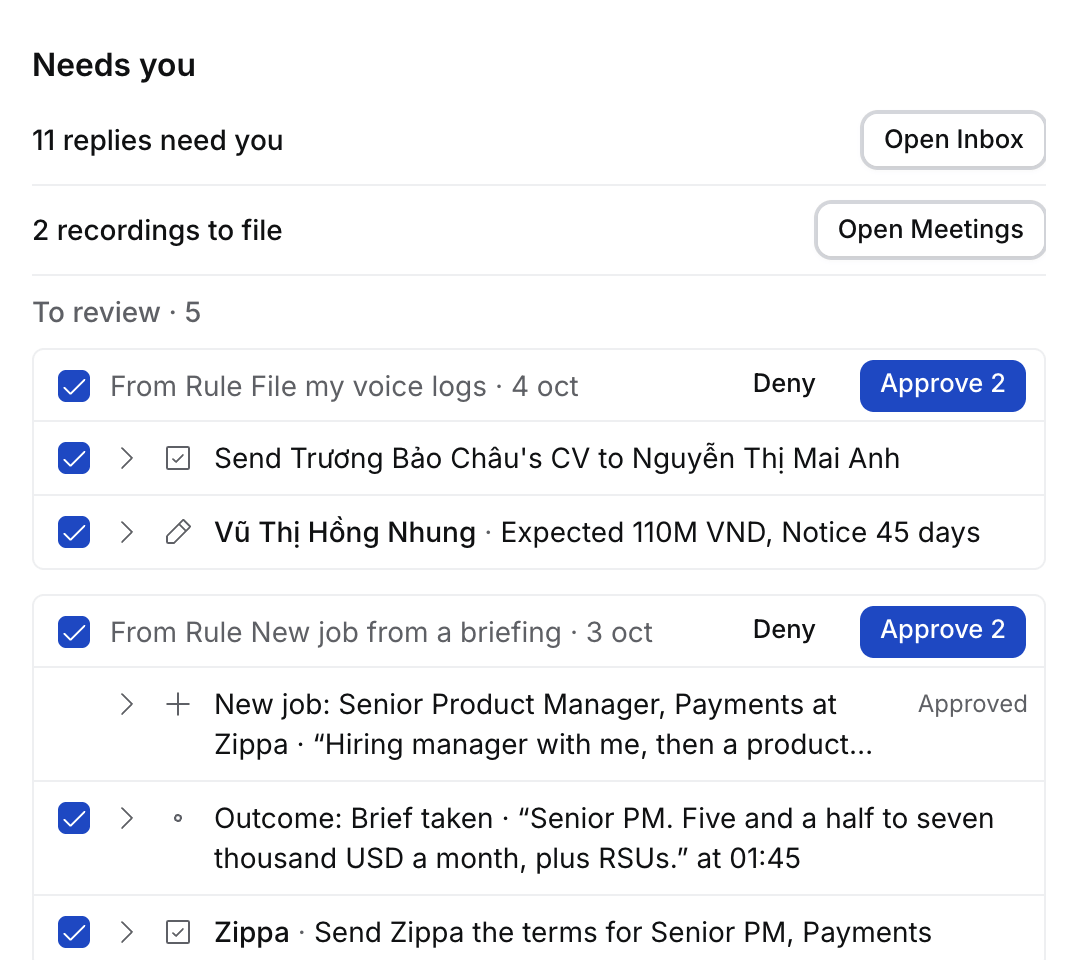Click the task icon beside Zippa send terms
The image size is (1078, 960).
coord(178,932)
